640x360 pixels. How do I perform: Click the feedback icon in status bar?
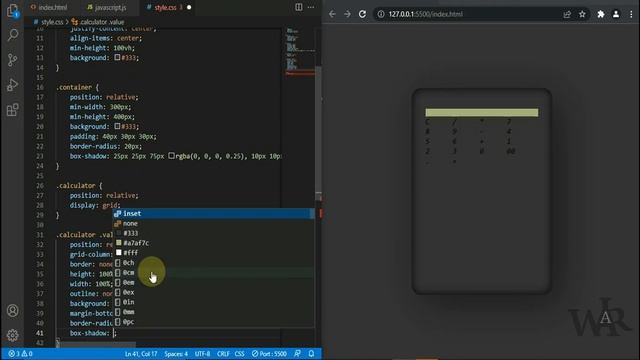(x=297, y=353)
